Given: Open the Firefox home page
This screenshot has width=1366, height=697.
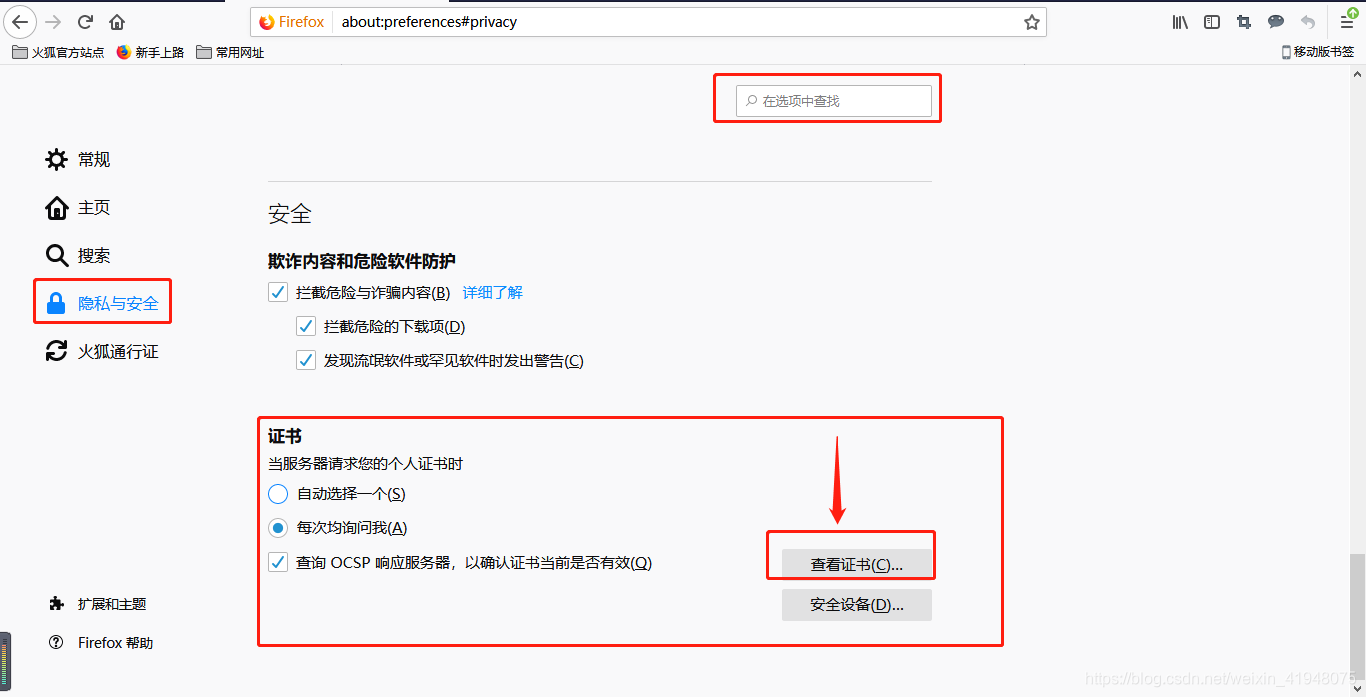Looking at the screenshot, I should click(117, 22).
